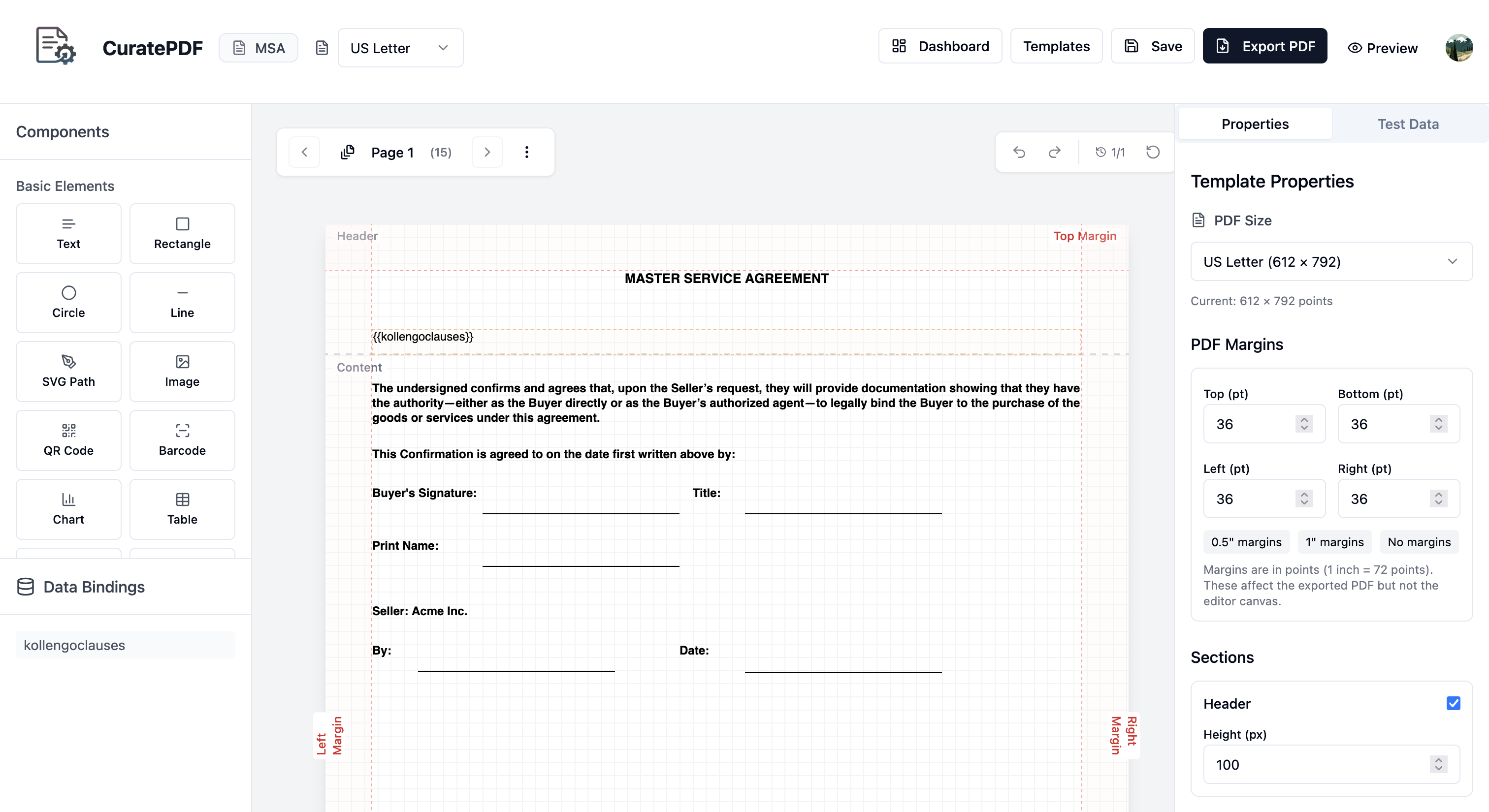Image resolution: width=1489 pixels, height=812 pixels.
Task: Add a QR Code component
Action: point(68,440)
